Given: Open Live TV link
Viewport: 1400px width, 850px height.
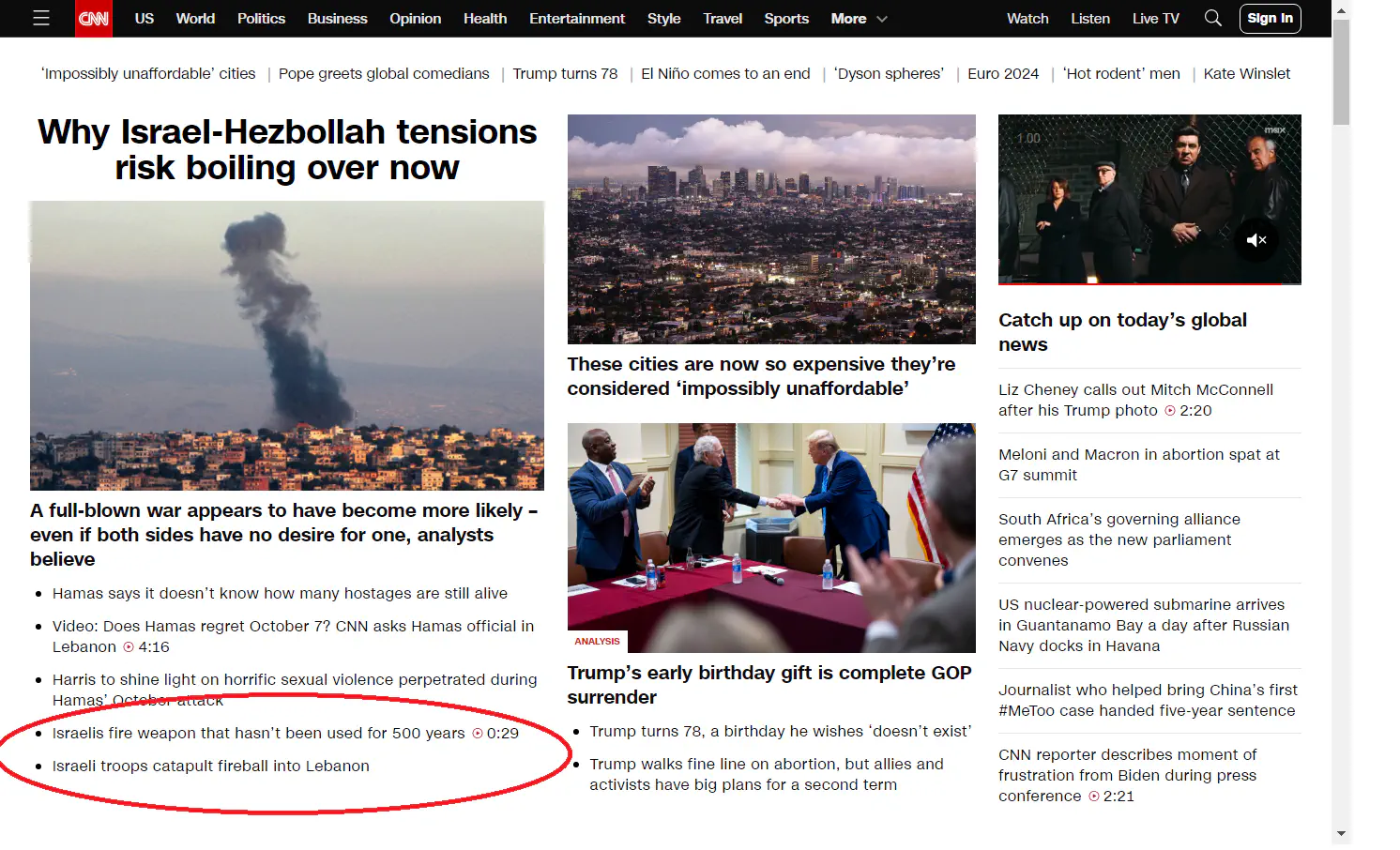Looking at the screenshot, I should pos(1155,19).
